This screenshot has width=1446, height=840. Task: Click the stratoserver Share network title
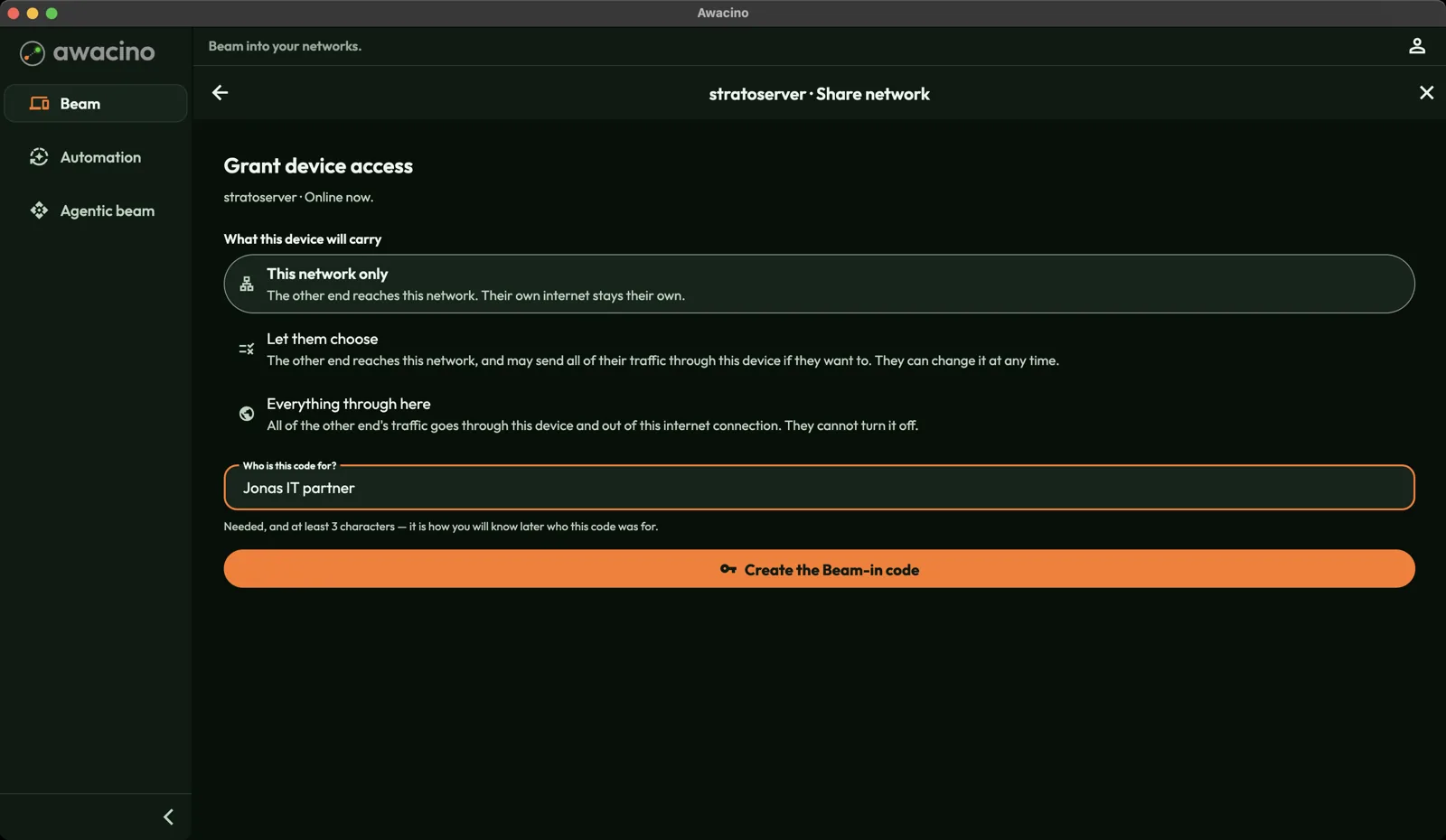[x=819, y=94]
